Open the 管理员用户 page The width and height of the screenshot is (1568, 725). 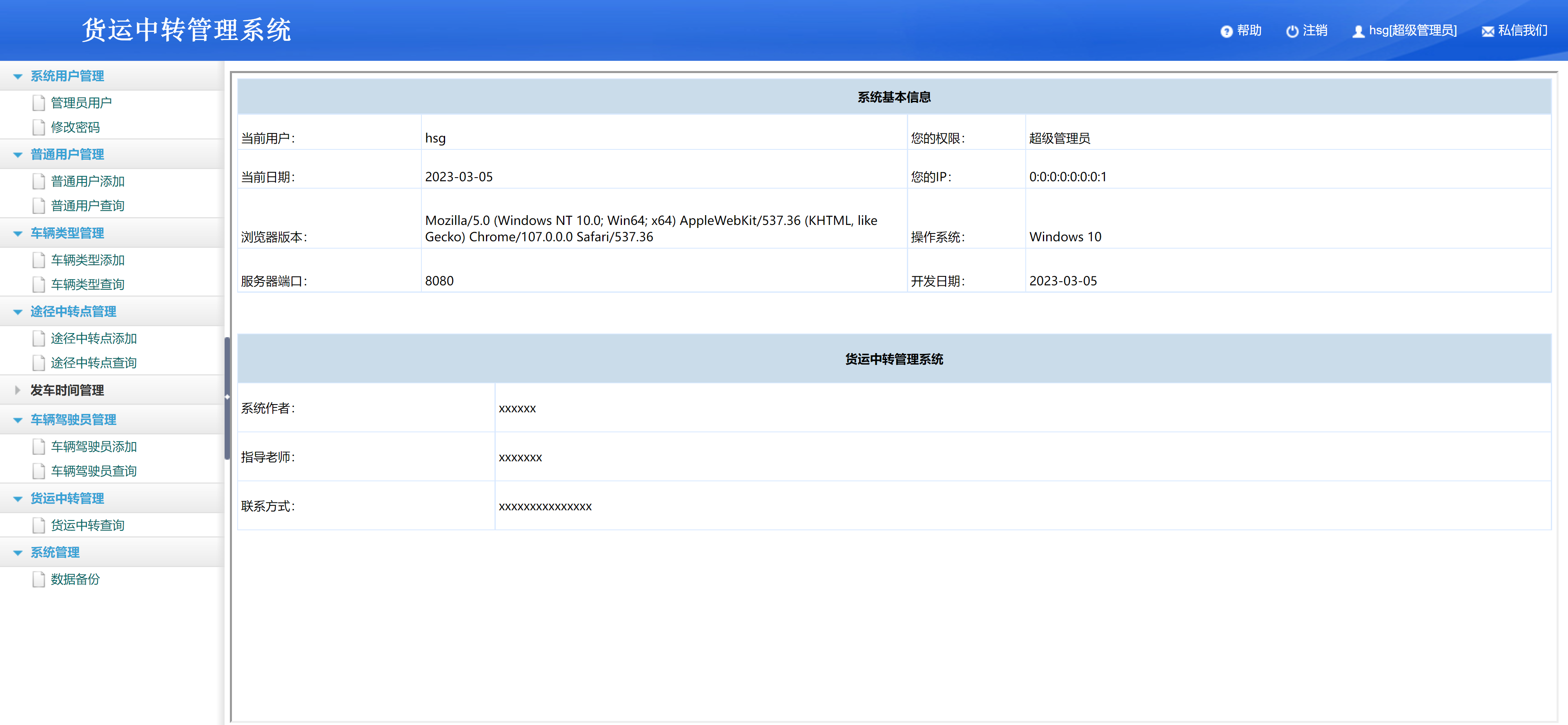81,103
